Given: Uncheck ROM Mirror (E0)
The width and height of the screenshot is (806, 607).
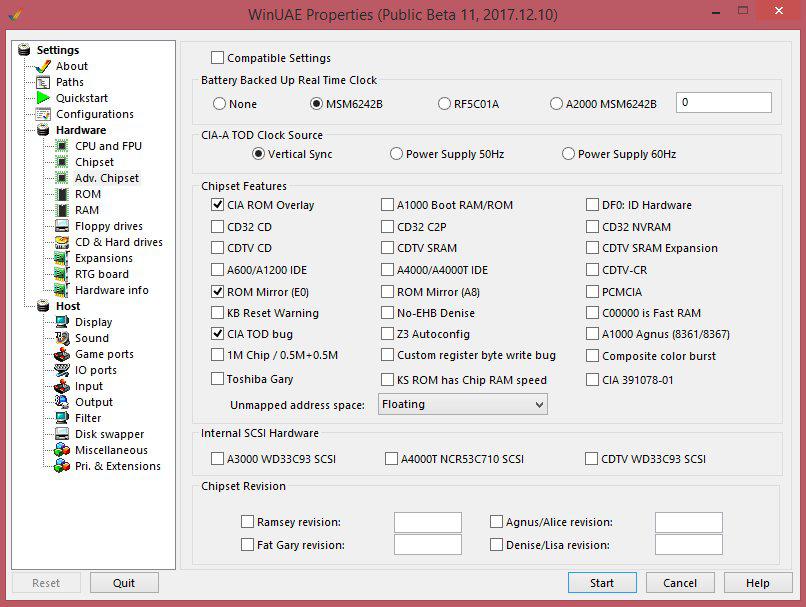Looking at the screenshot, I should [x=217, y=292].
